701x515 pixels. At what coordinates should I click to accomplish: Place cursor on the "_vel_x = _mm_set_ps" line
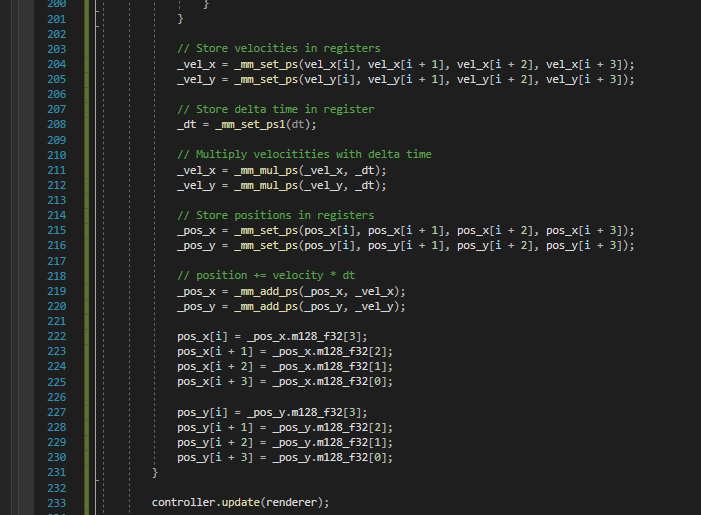coord(405,64)
